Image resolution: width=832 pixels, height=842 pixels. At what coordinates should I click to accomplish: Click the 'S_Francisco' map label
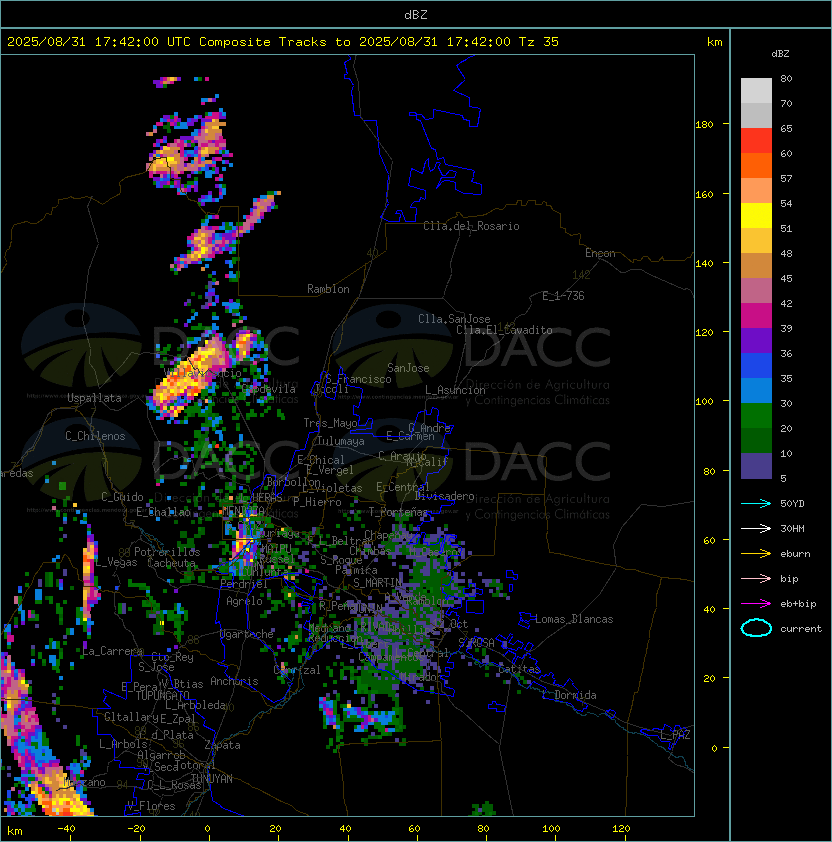[358, 379]
